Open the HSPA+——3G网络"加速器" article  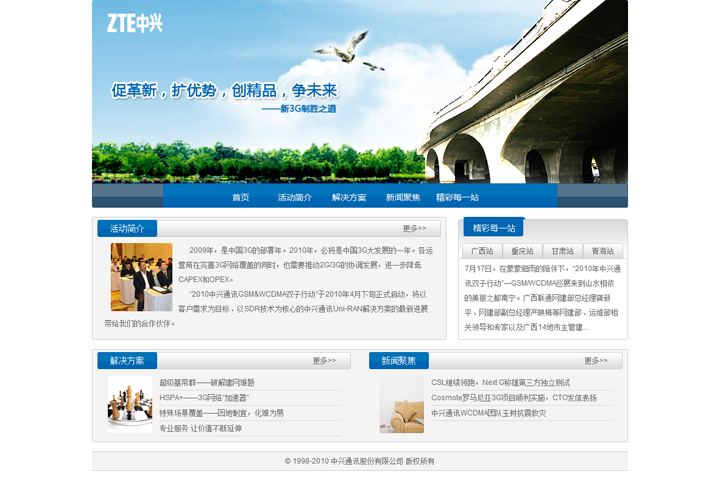coord(204,398)
